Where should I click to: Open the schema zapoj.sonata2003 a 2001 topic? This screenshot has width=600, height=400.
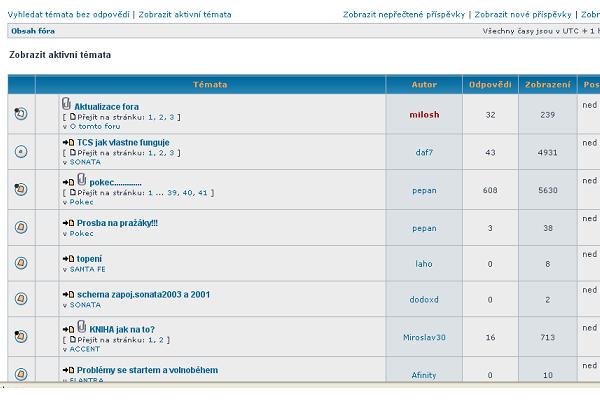coord(143,294)
